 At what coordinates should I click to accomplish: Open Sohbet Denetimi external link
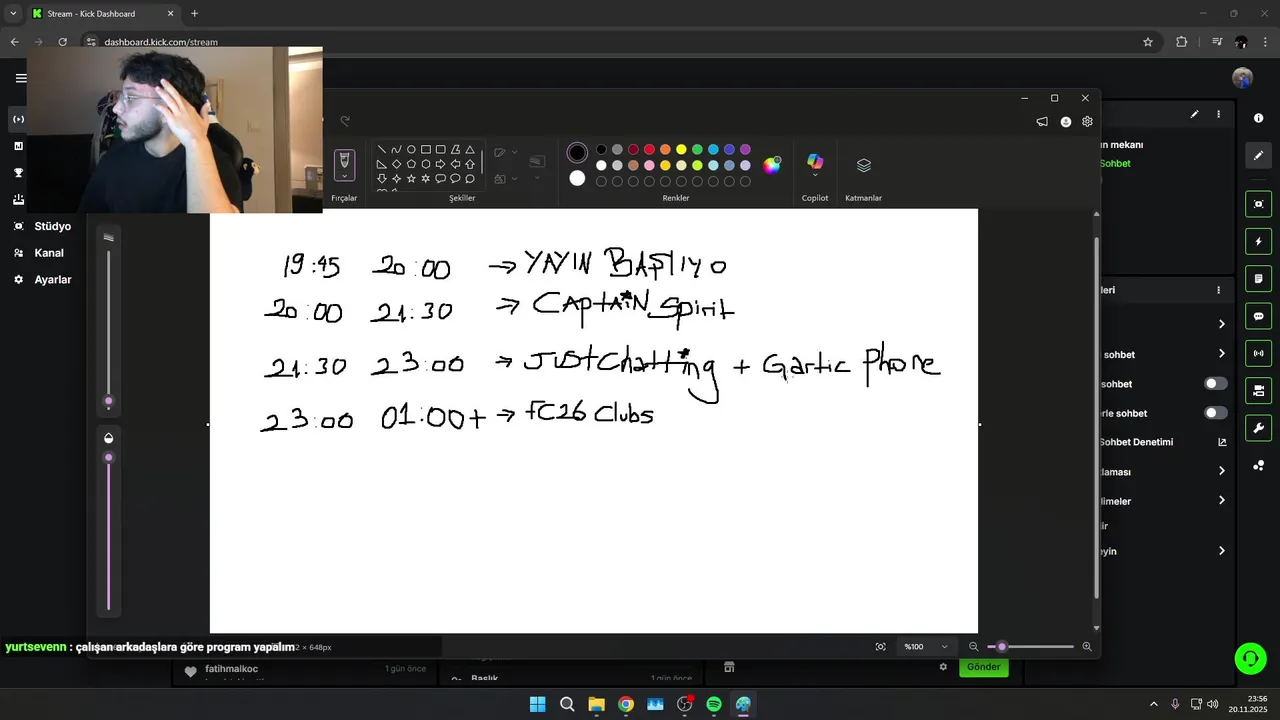[1222, 442]
